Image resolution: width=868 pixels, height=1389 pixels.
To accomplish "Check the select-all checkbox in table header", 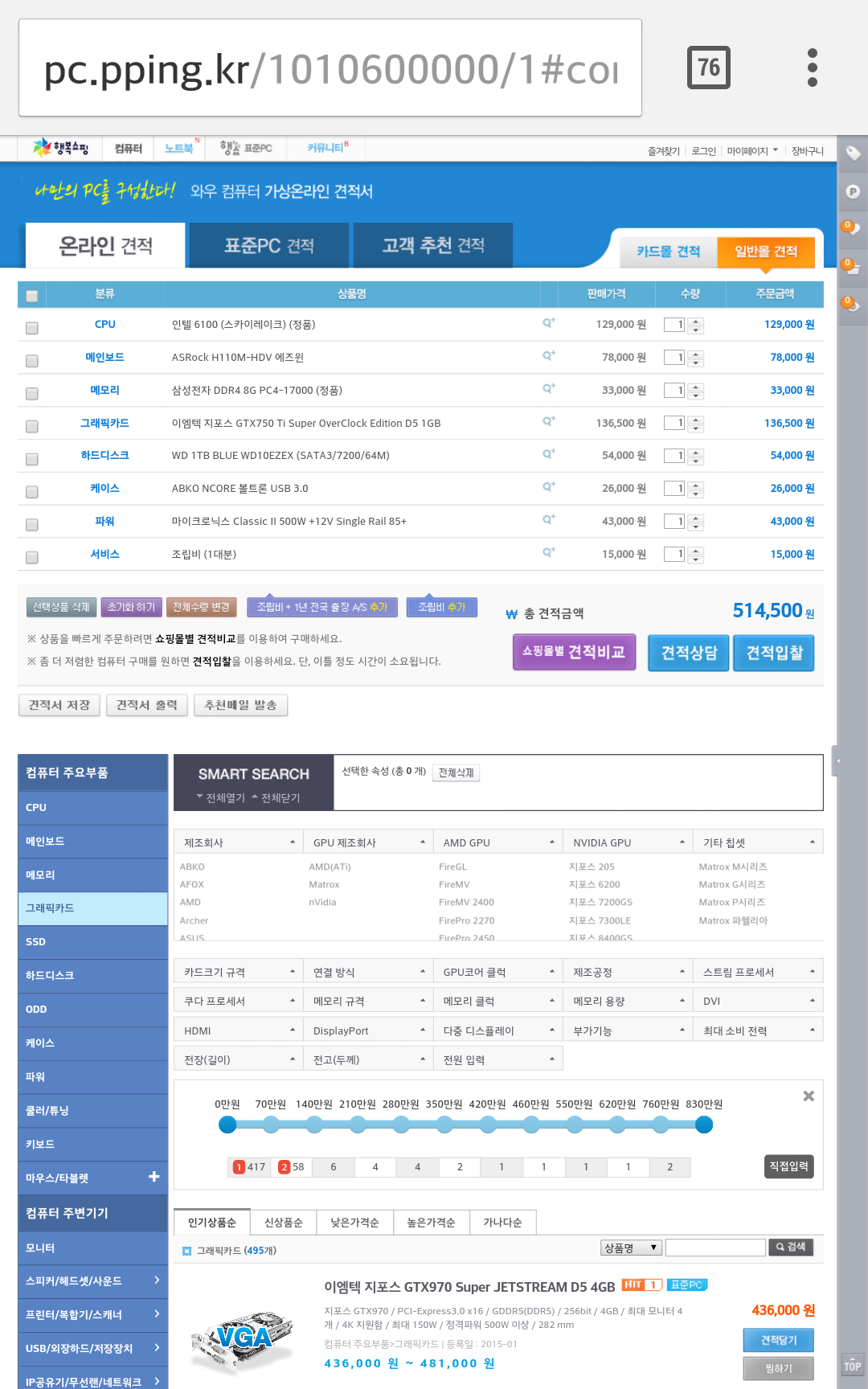I will (32, 295).
